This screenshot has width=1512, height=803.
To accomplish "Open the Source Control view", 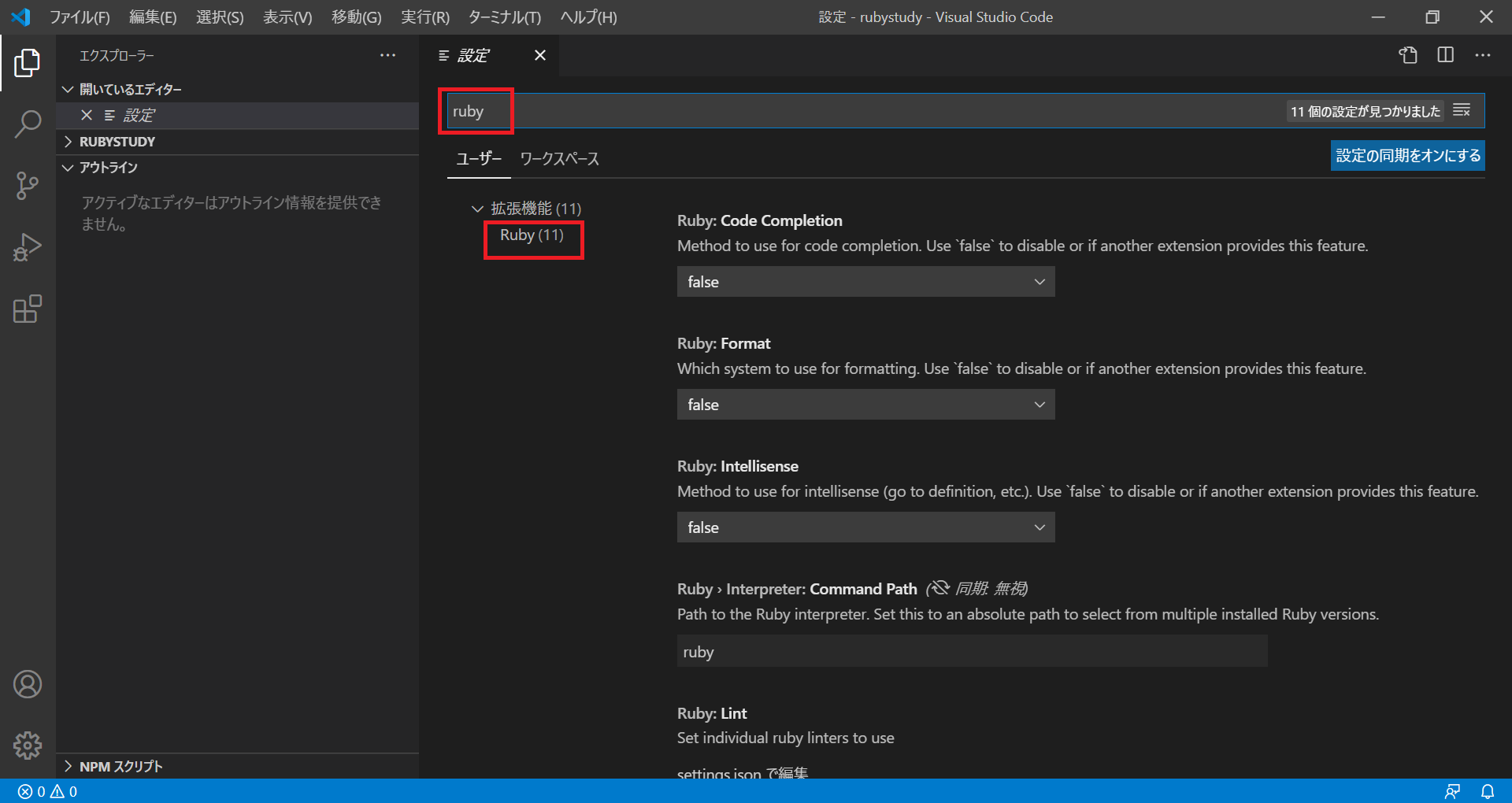I will (28, 186).
